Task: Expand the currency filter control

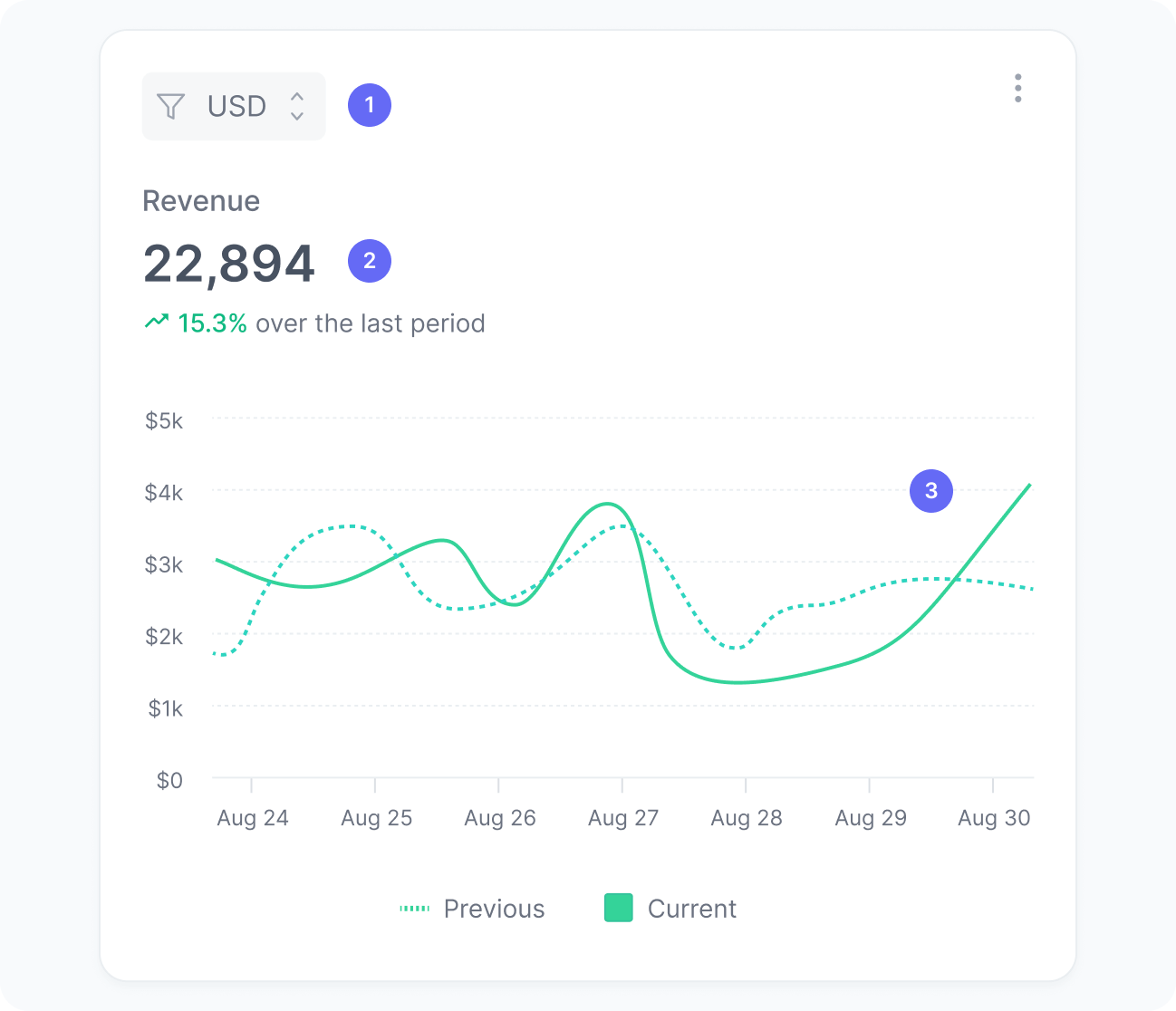Action: (234, 106)
